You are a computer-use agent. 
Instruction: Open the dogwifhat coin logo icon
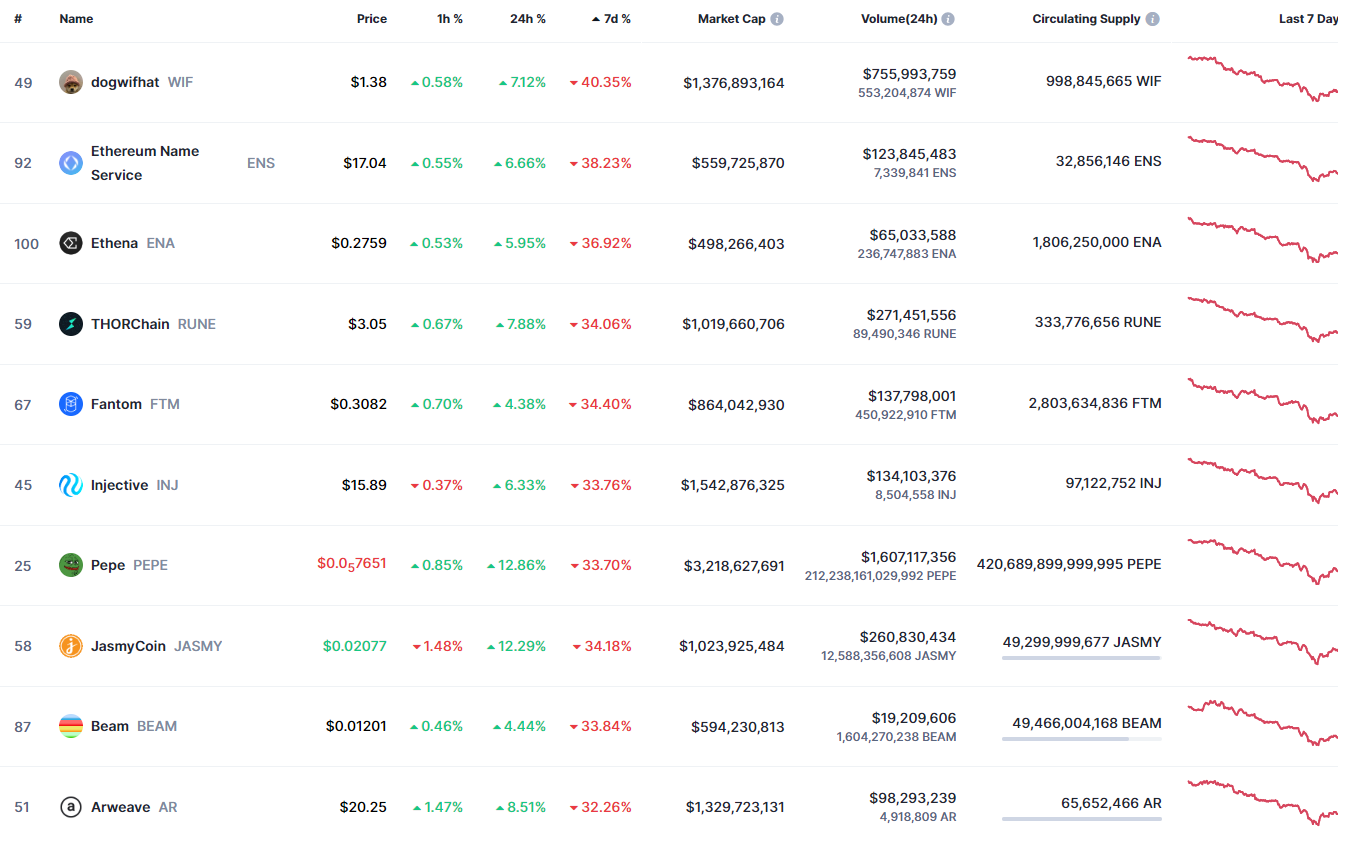(x=71, y=82)
